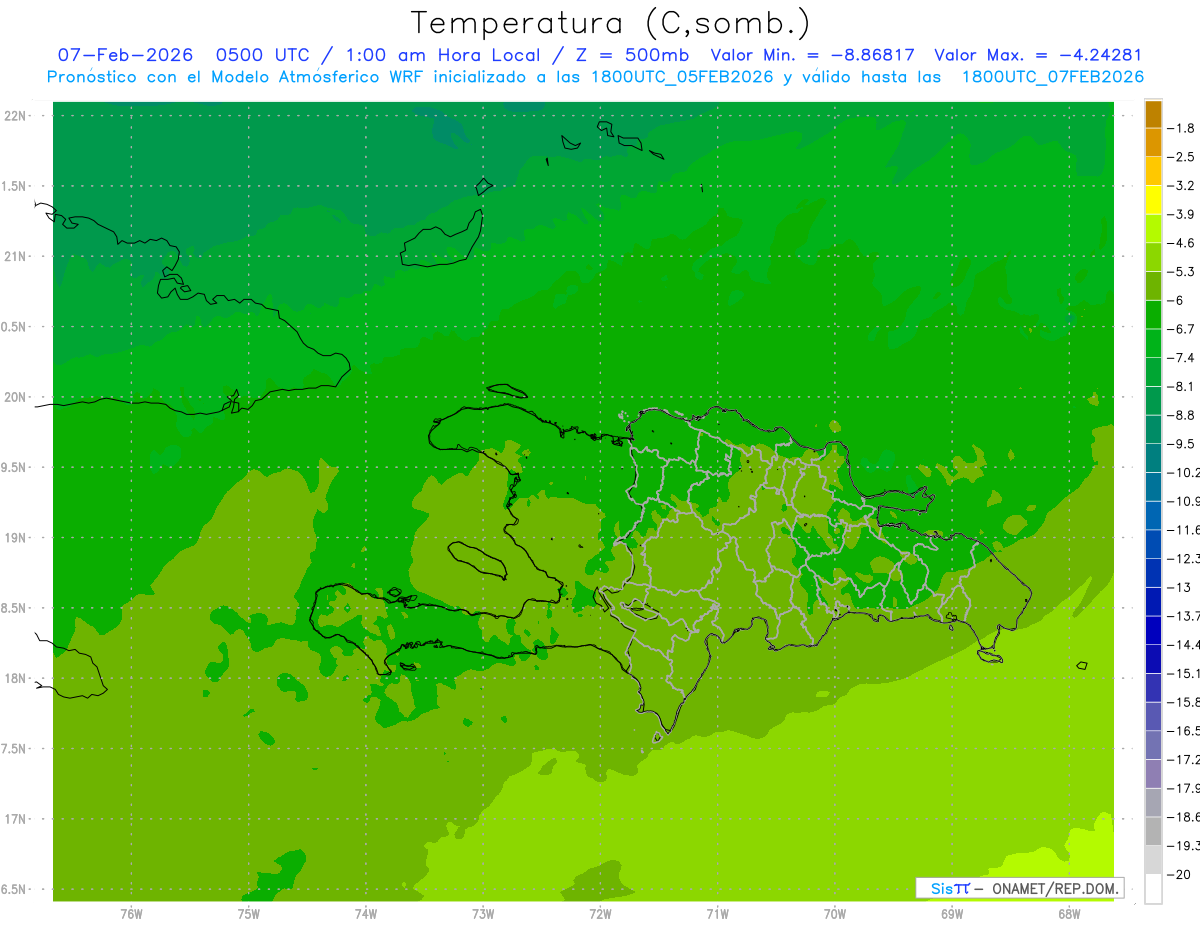Click the '18N' latitude axis label
Image resolution: width=1200 pixels, height=927 pixels.
point(17,678)
